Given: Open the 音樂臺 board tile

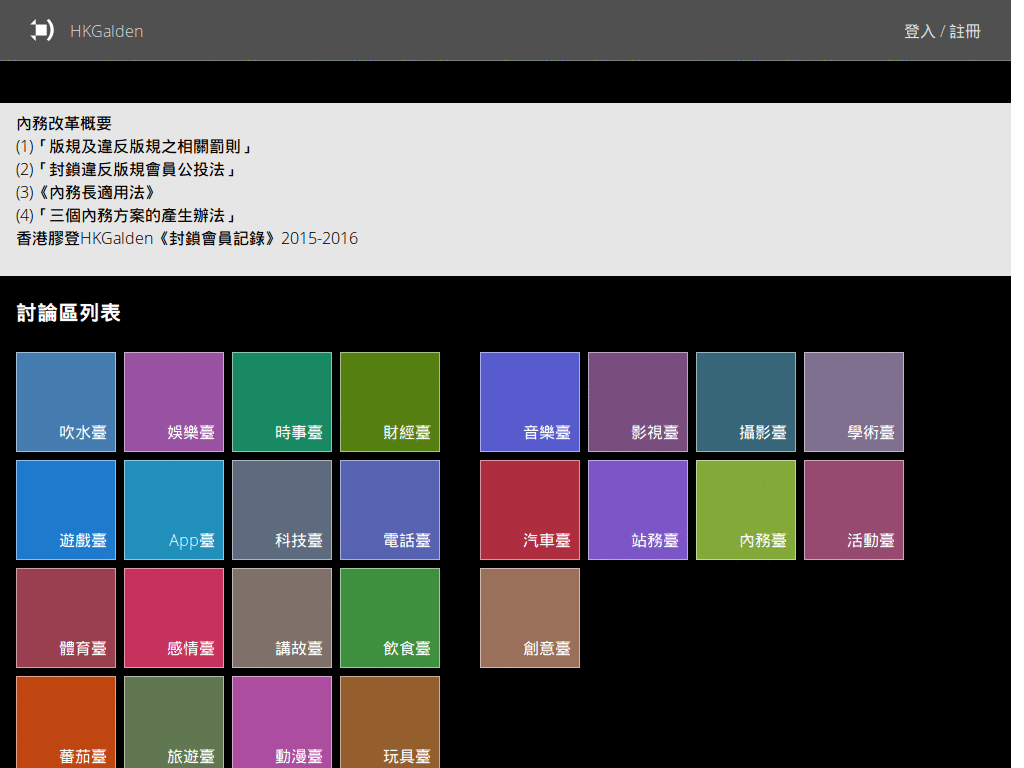Looking at the screenshot, I should tap(530, 402).
